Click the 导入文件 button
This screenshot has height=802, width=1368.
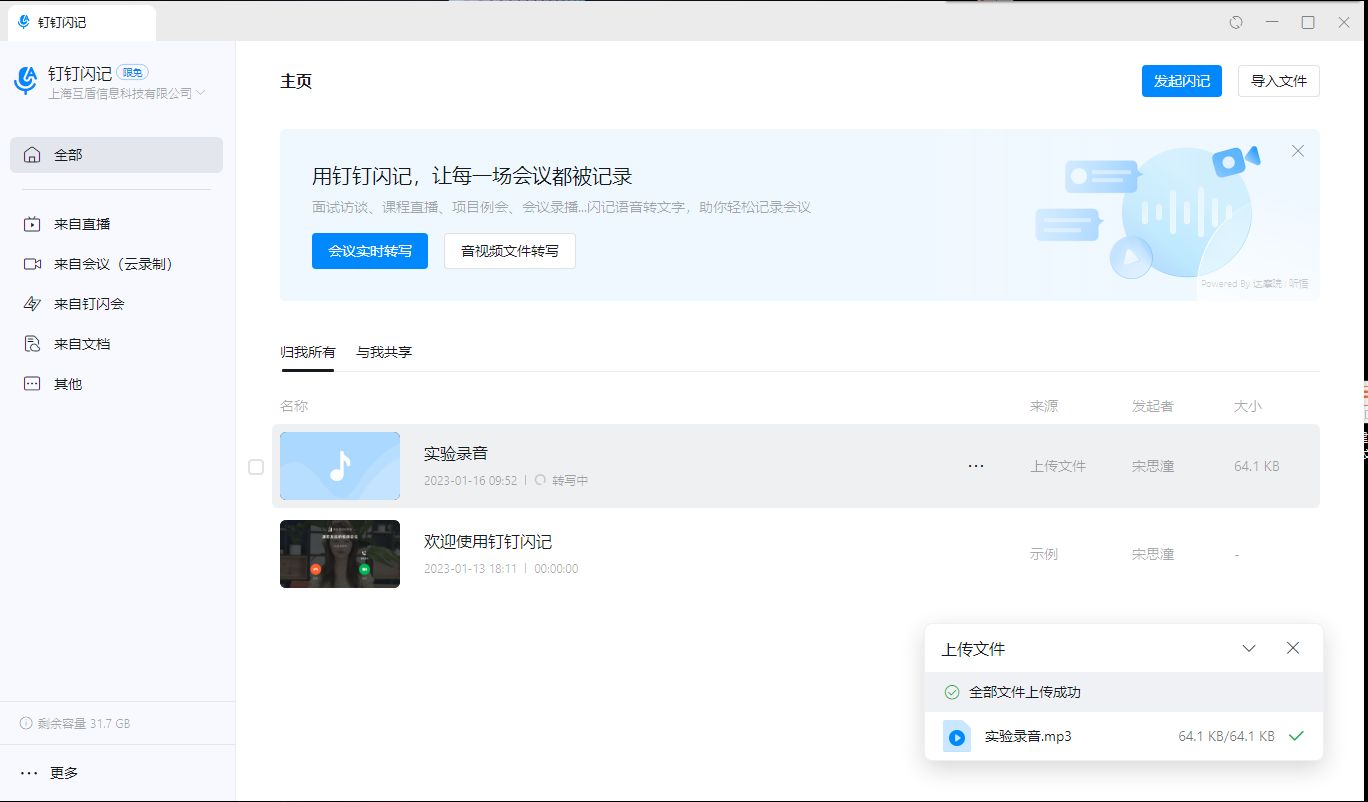click(1279, 81)
